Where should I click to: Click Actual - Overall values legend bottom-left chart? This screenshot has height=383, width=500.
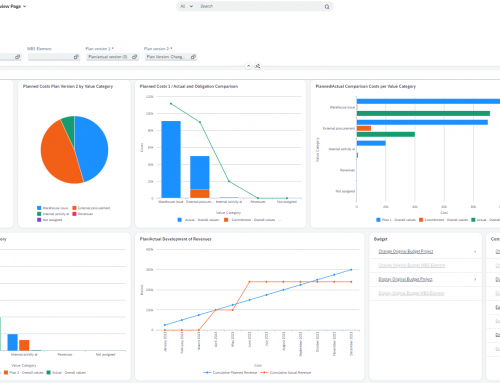pos(66,373)
